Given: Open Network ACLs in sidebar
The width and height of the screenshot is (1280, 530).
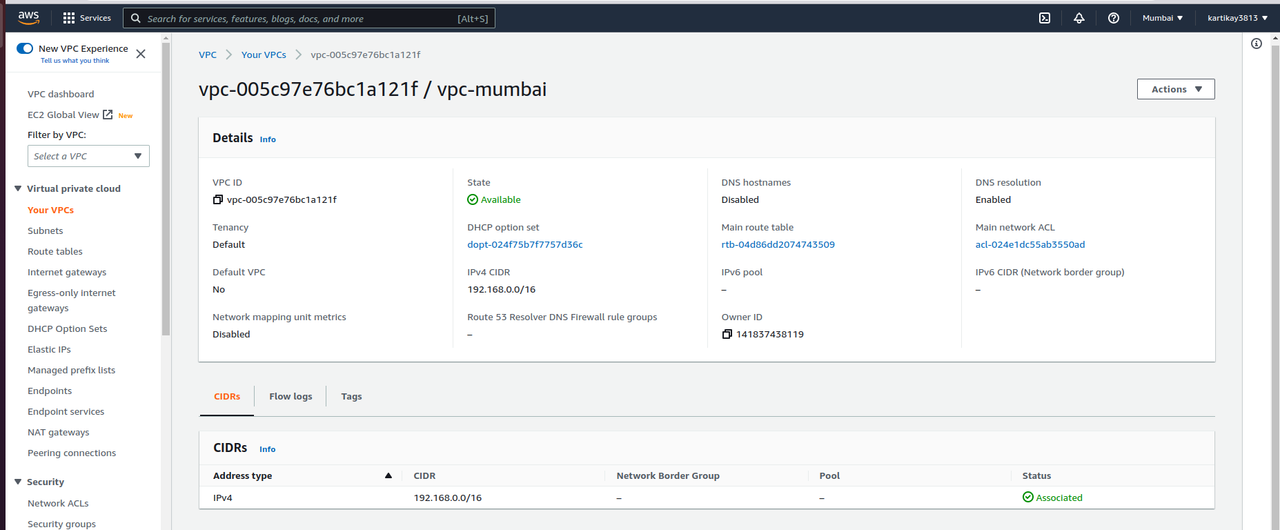Looking at the screenshot, I should (58, 503).
